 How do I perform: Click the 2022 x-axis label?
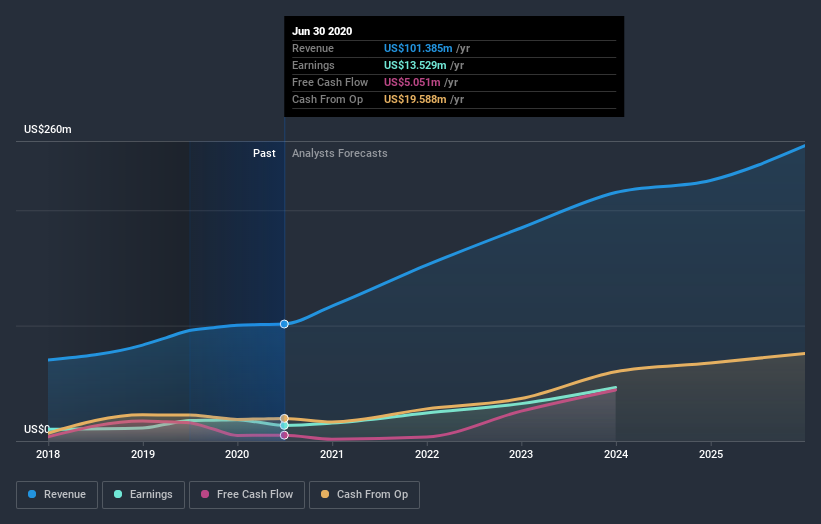pyautogui.click(x=427, y=454)
